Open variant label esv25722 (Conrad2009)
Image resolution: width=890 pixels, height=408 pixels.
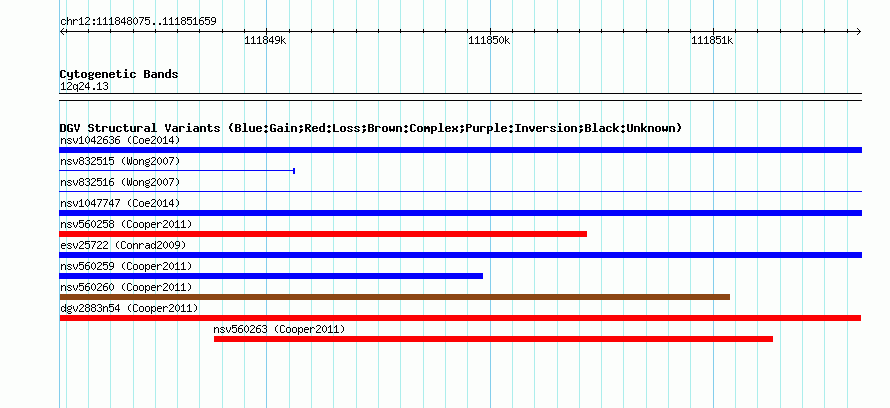123,245
